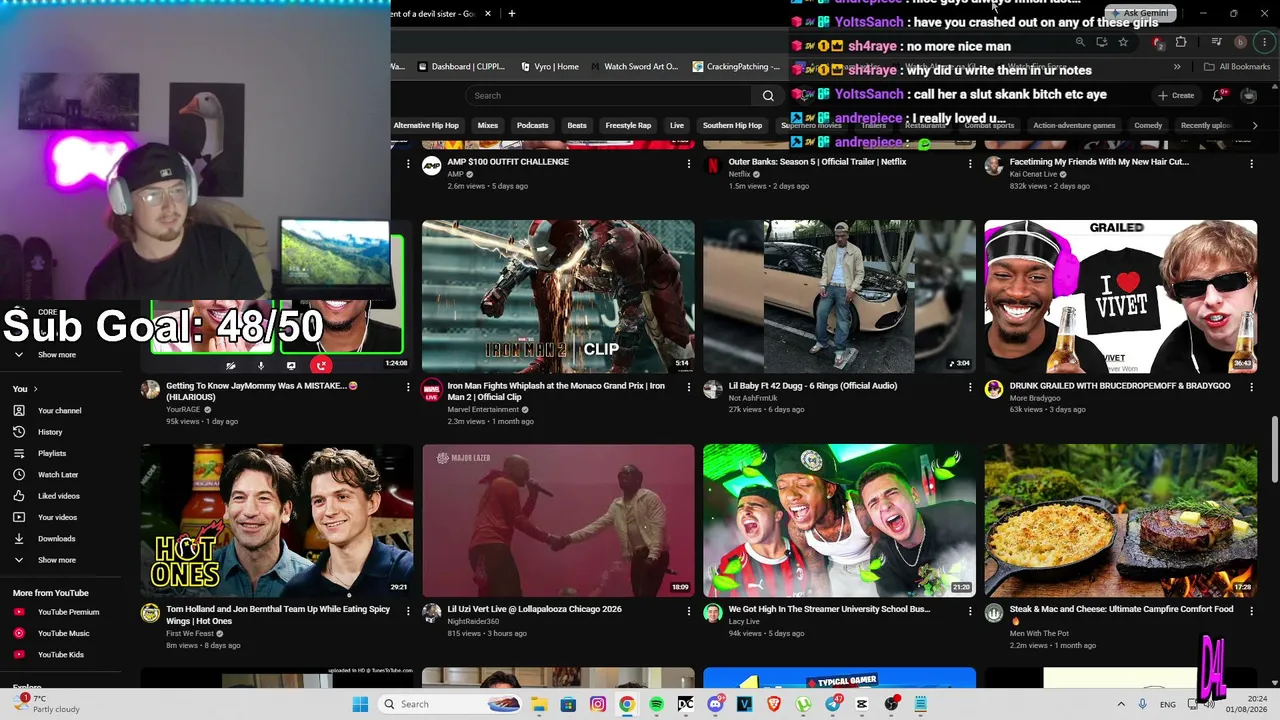
Task: Select the Beats chip
Action: (577, 126)
